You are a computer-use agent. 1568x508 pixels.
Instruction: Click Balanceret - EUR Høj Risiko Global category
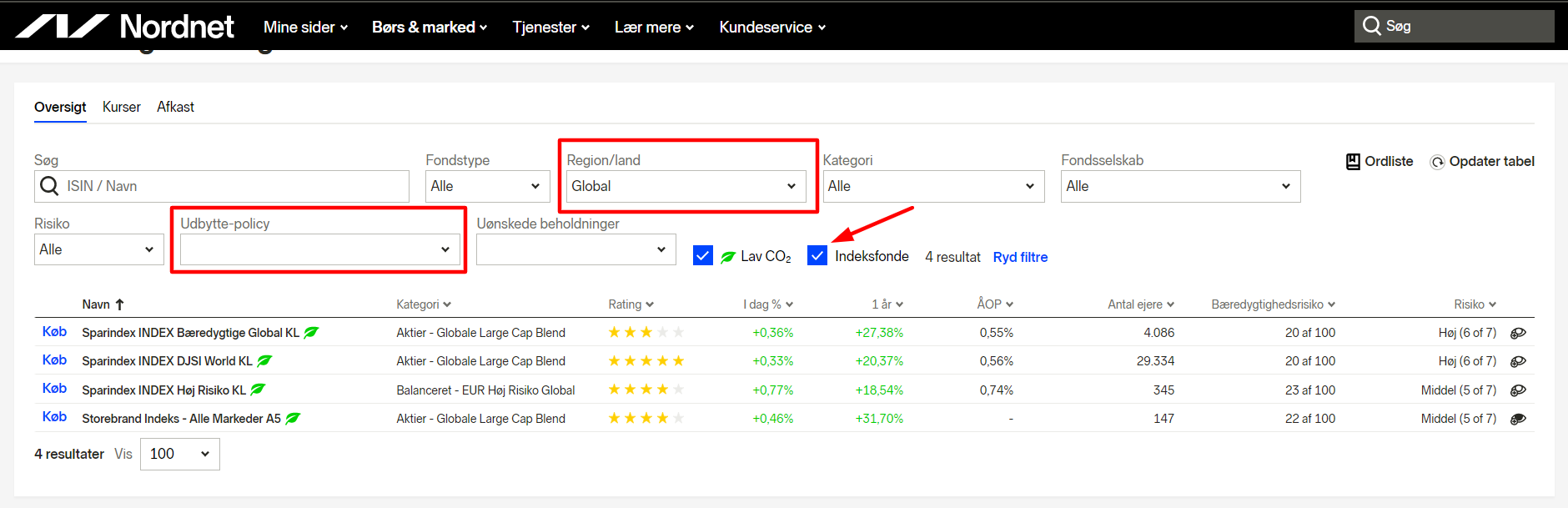[x=485, y=390]
